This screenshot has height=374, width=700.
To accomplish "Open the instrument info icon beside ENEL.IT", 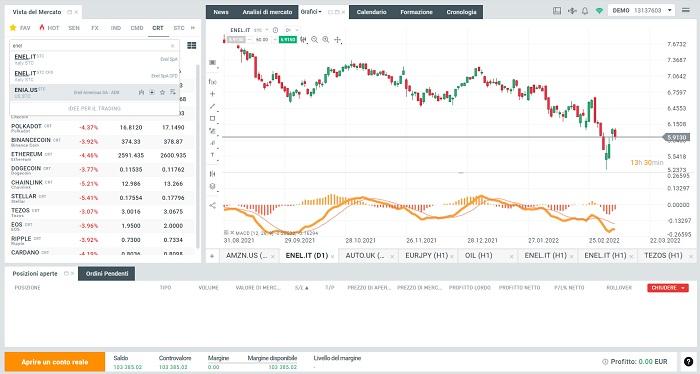I will (x=275, y=30).
